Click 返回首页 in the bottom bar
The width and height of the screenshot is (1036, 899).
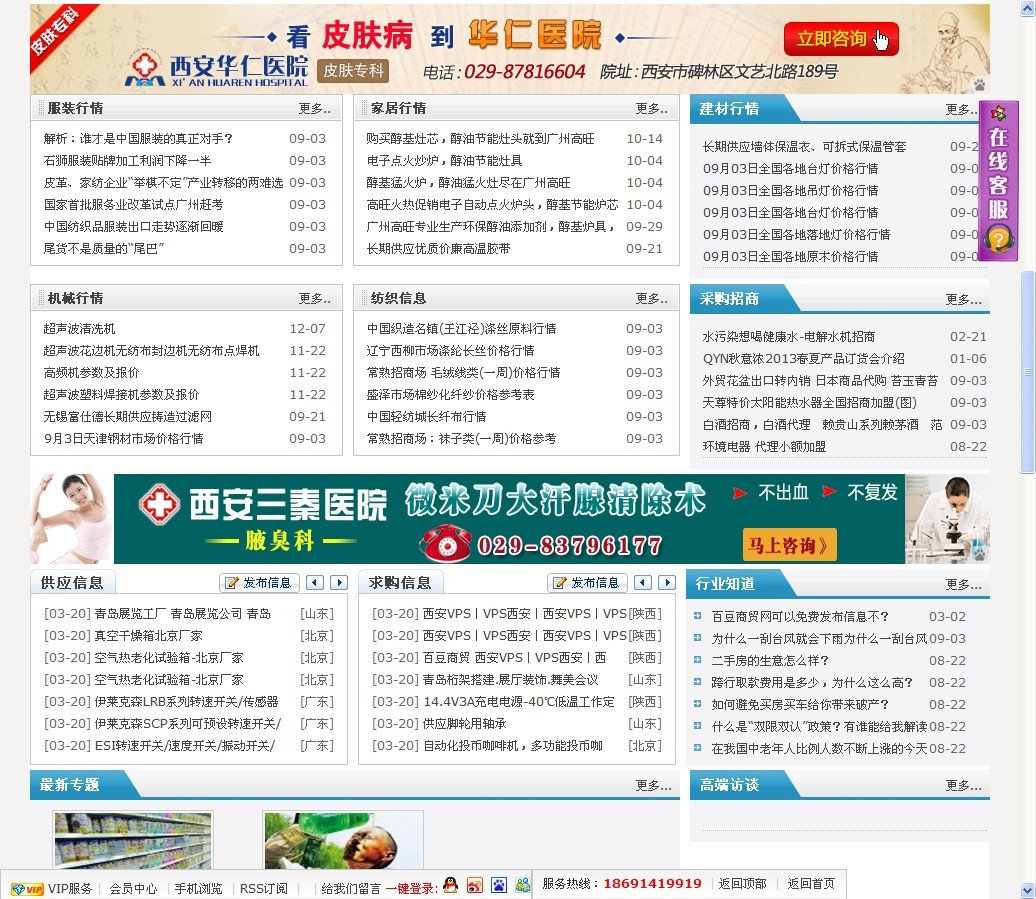(x=811, y=884)
